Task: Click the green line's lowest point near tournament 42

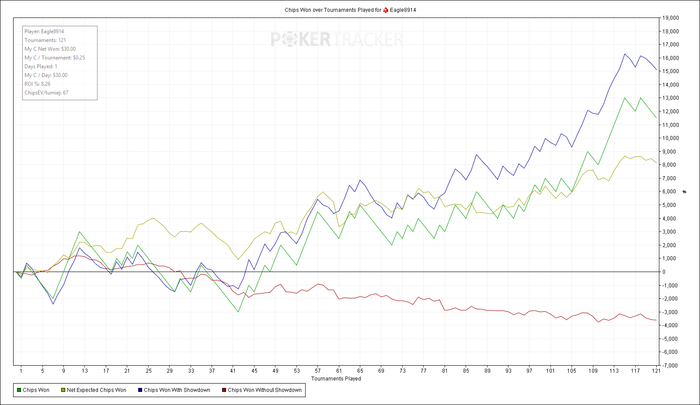Action: pyautogui.click(x=238, y=312)
